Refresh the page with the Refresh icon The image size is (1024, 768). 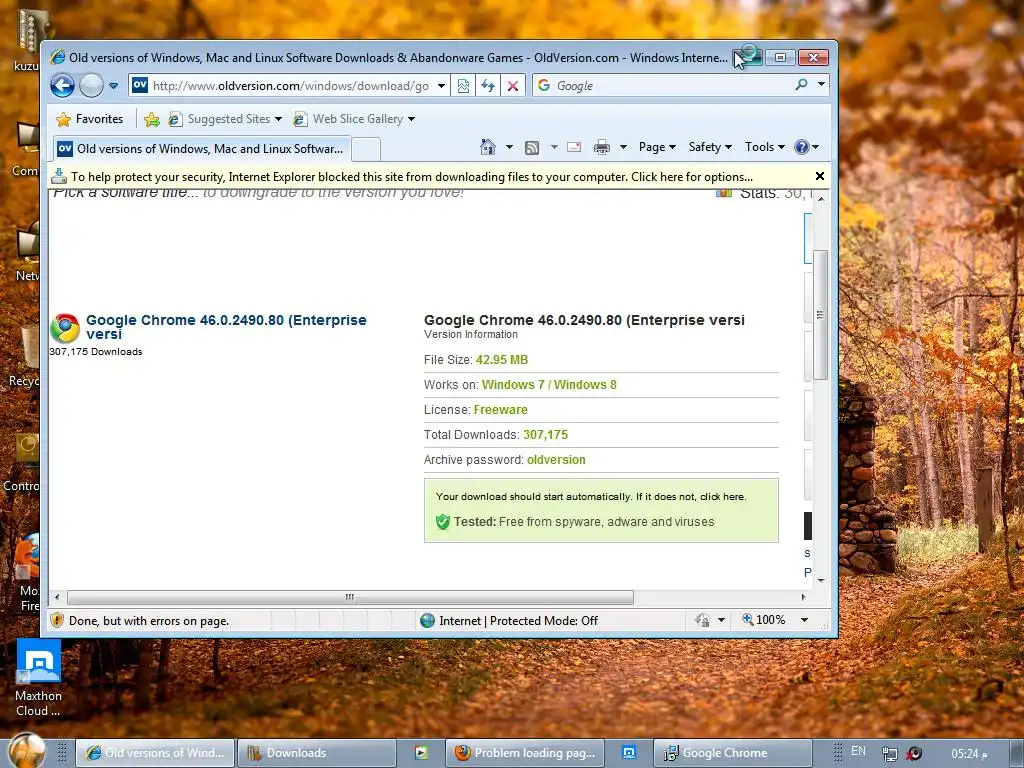pyautogui.click(x=488, y=86)
